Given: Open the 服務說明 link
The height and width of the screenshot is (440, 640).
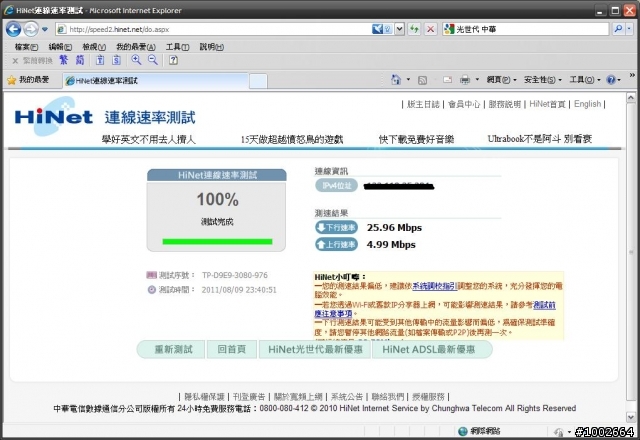Looking at the screenshot, I should (504, 104).
